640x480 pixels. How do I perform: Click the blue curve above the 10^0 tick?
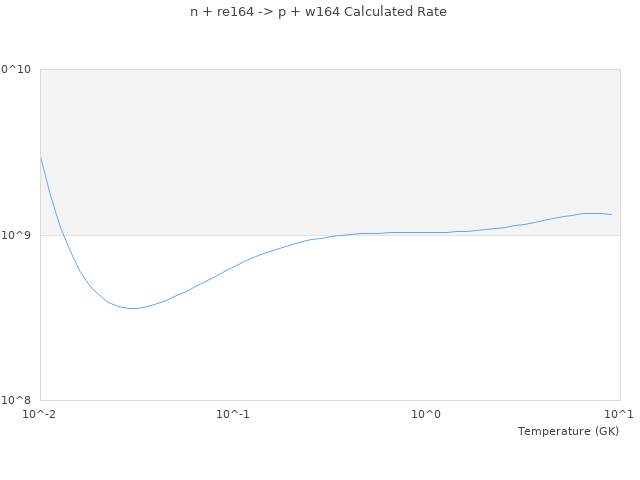[x=426, y=233]
